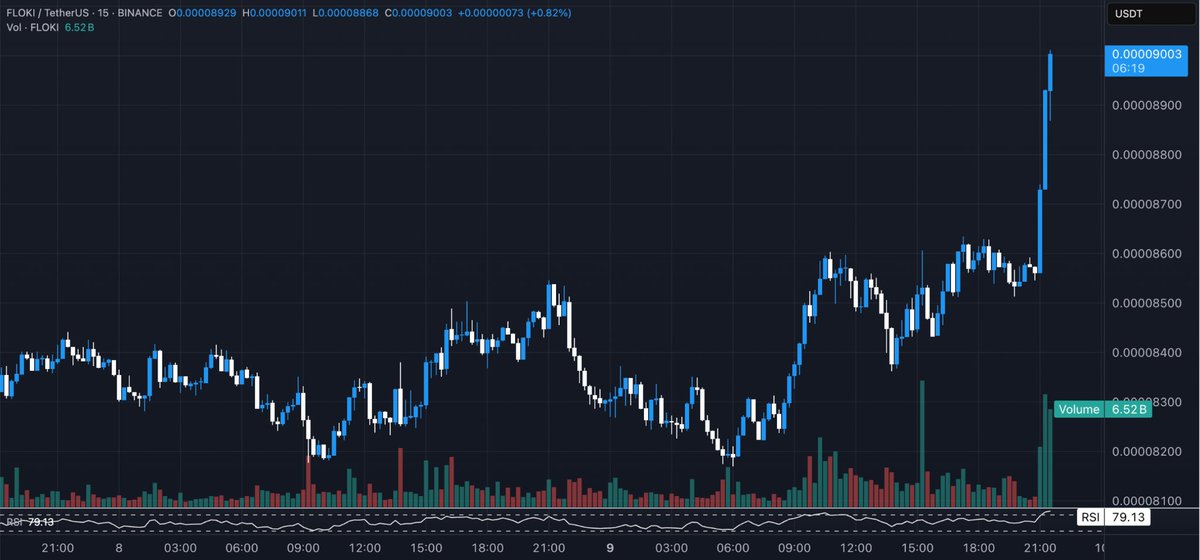Click the 12:00 marker after date 8
This screenshot has width=1200, height=560.
tap(364, 548)
